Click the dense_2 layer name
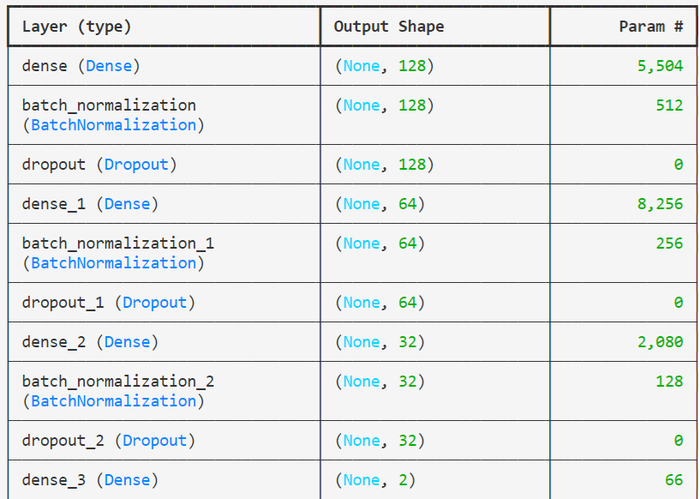 (x=55, y=342)
